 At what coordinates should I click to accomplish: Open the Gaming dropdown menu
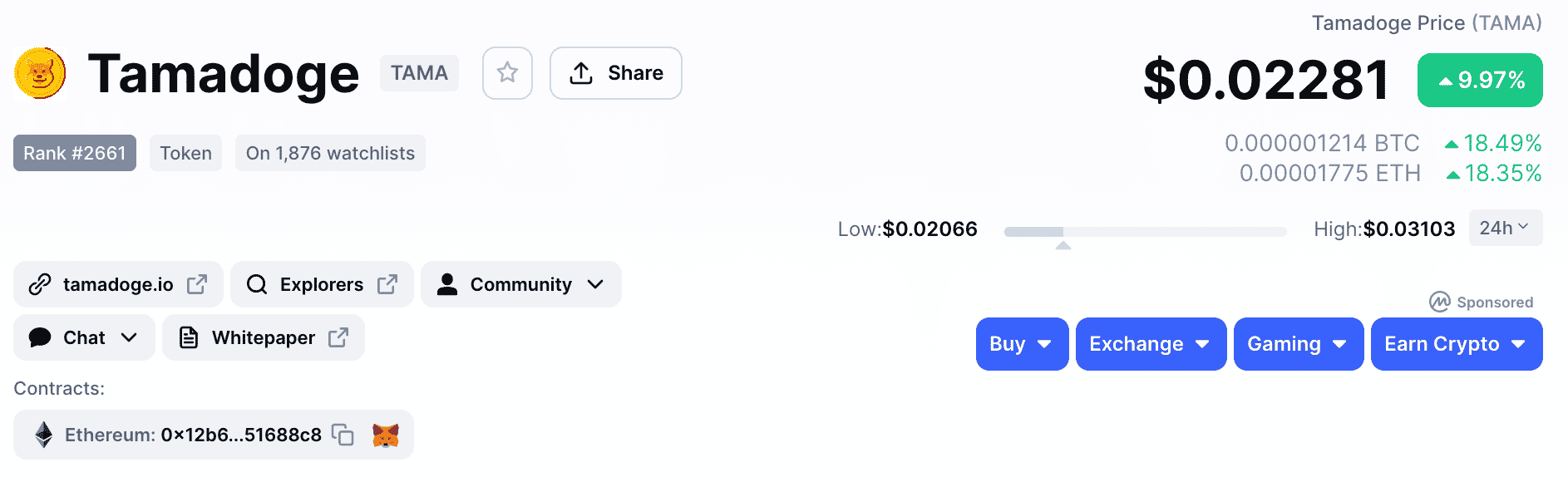click(1299, 344)
